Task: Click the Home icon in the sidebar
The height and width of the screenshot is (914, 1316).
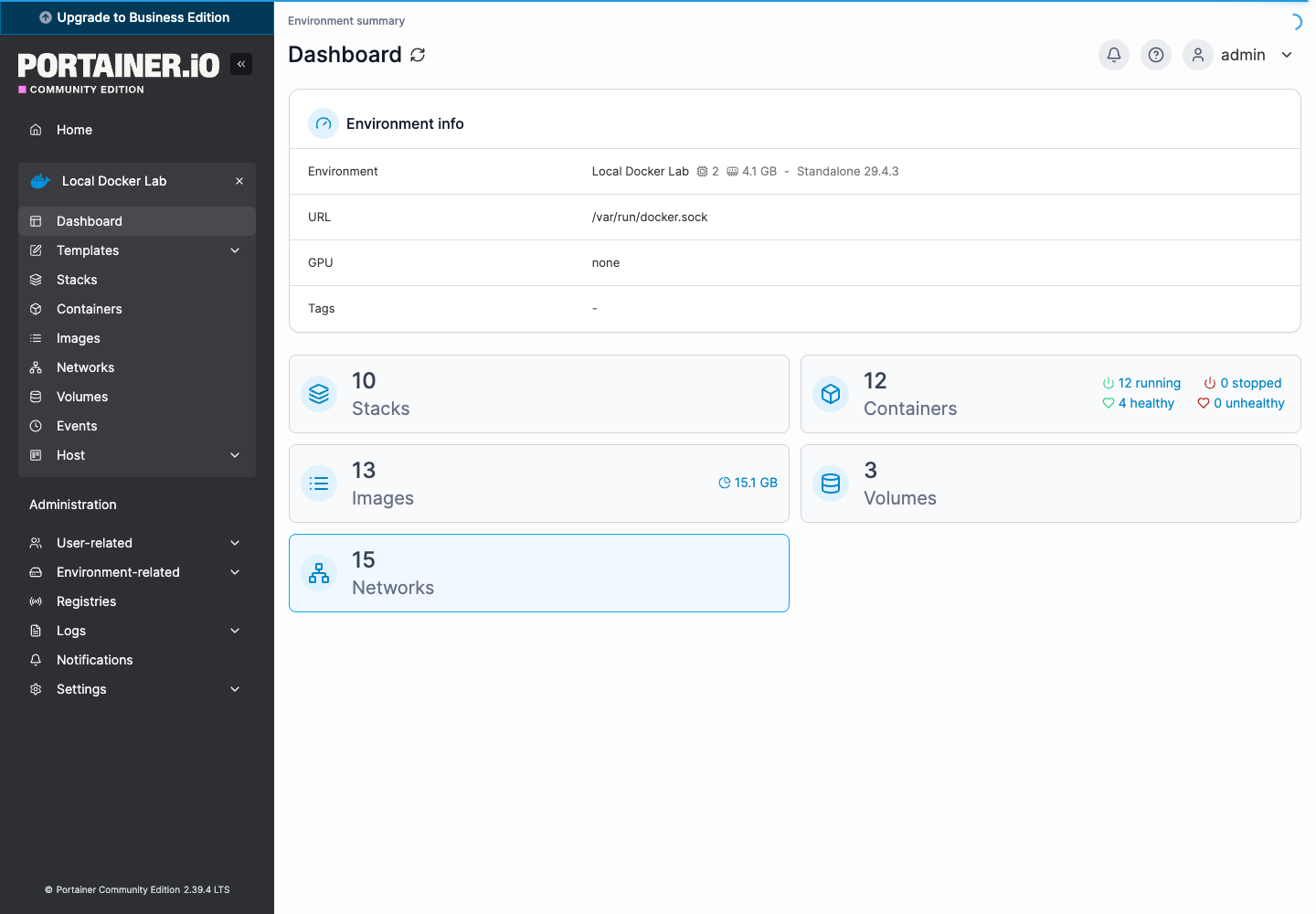Action: pos(36,130)
